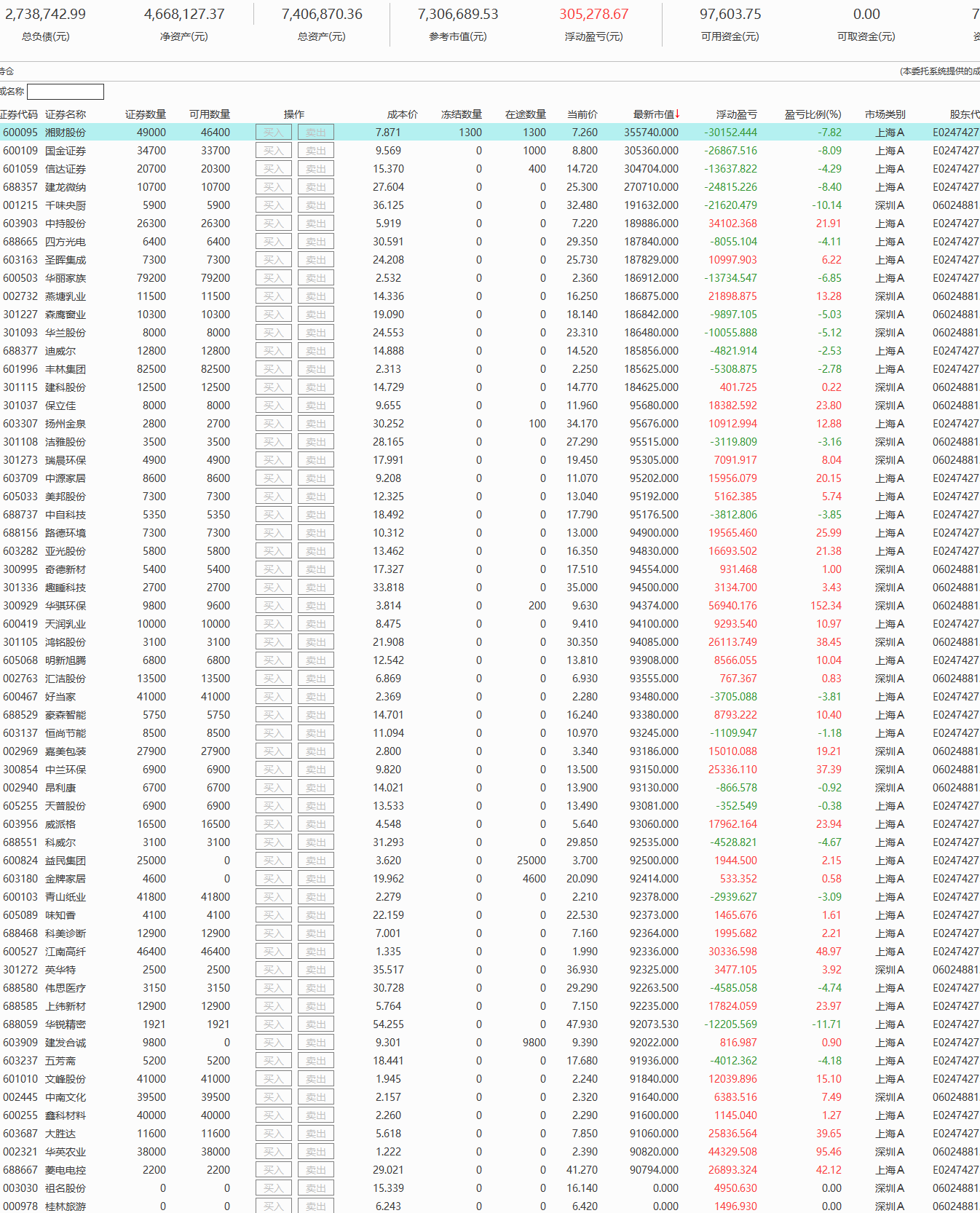Click 买入 for 鸿铭股份 row

tap(274, 642)
